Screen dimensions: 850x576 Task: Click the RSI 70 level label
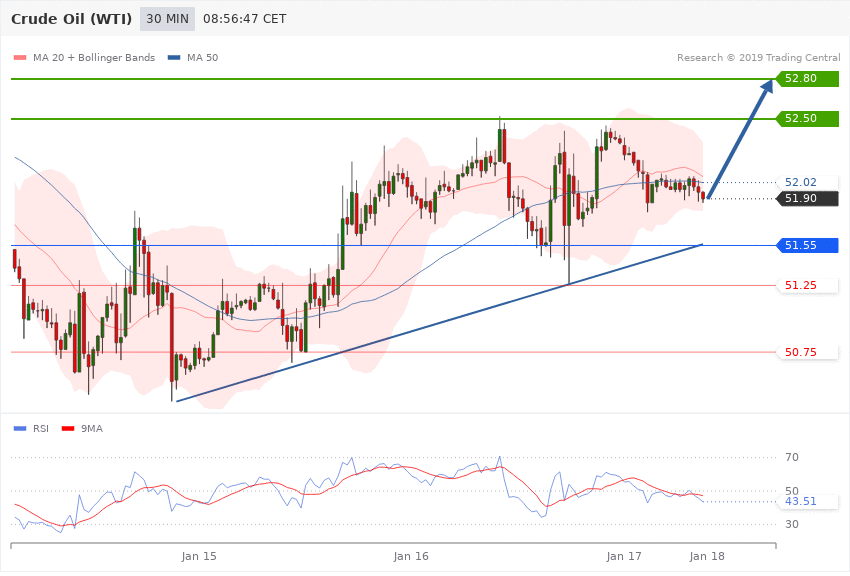click(791, 457)
